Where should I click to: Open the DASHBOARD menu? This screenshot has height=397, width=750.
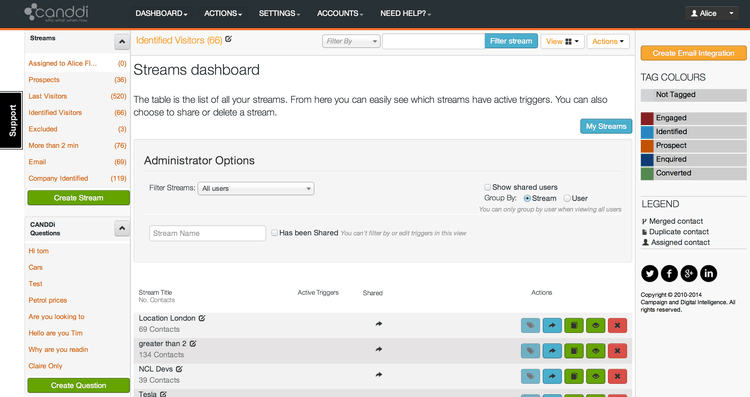161,13
